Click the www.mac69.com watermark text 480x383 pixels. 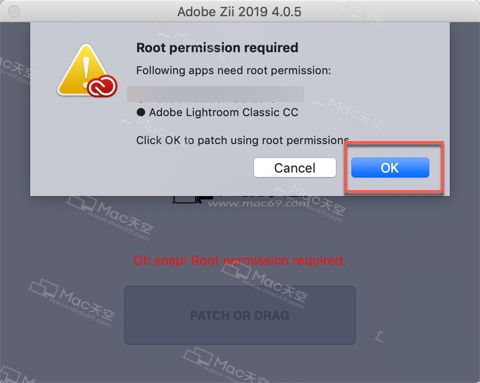pyautogui.click(x=257, y=203)
